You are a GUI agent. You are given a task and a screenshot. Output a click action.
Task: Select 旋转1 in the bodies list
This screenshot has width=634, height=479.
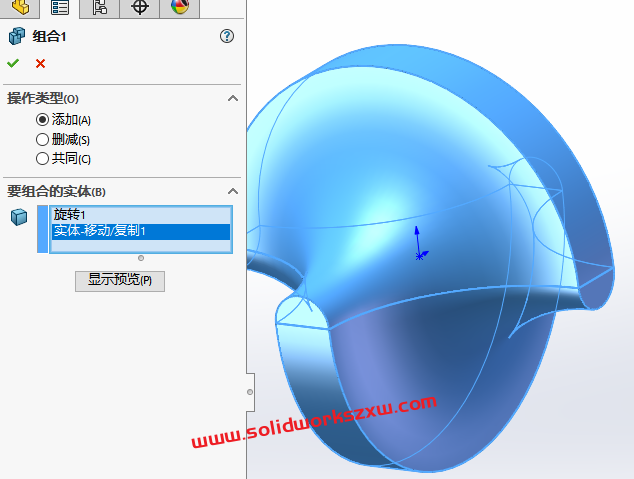(x=141, y=215)
